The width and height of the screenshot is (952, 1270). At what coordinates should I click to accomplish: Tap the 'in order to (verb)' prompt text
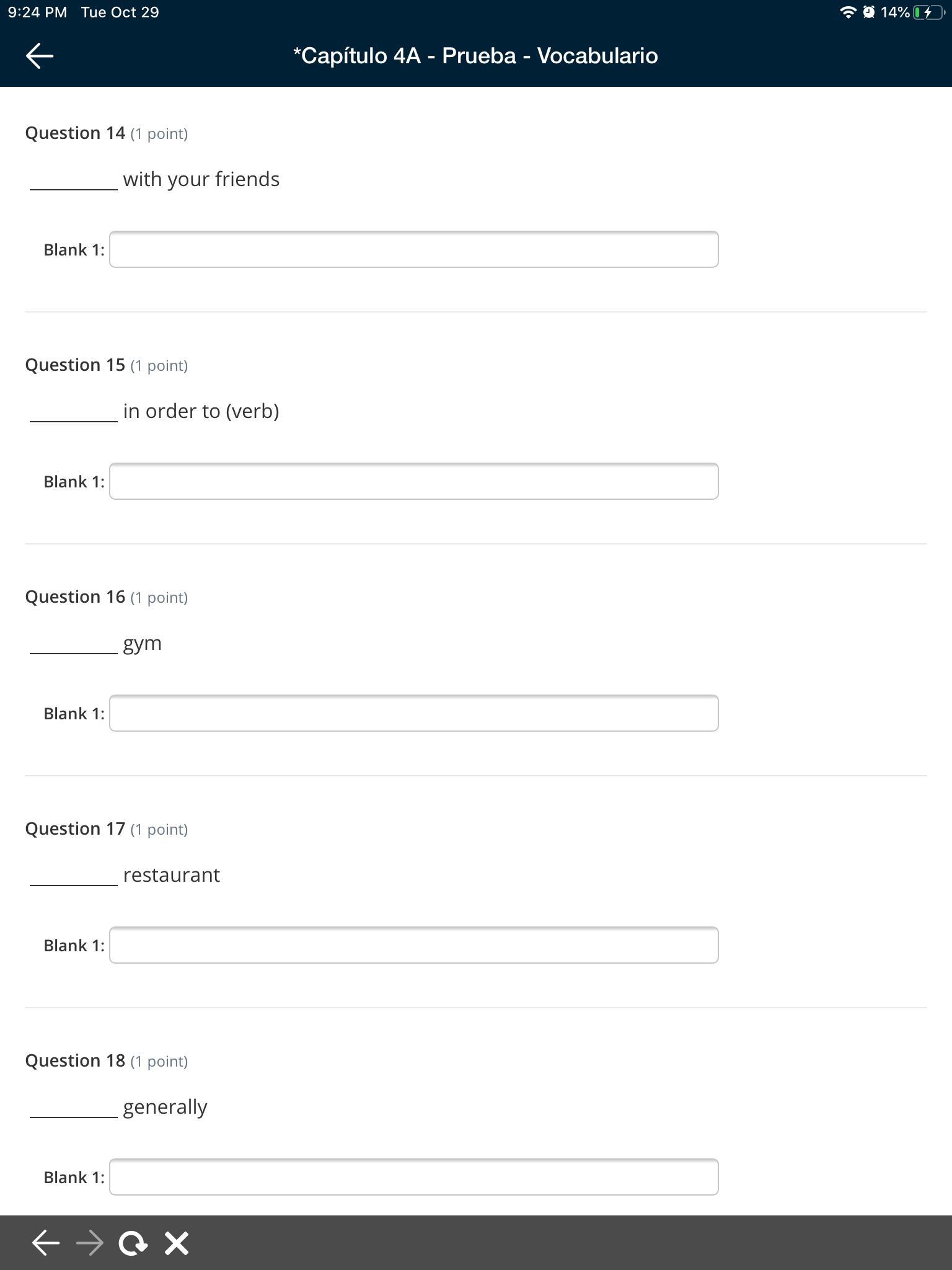pos(201,411)
